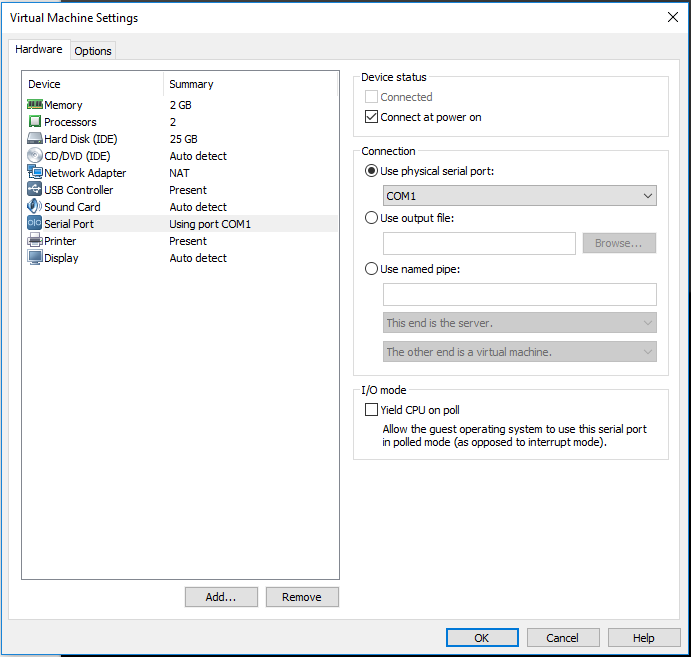The image size is (691, 657).
Task: Open the Hardware tab
Action: 39,49
